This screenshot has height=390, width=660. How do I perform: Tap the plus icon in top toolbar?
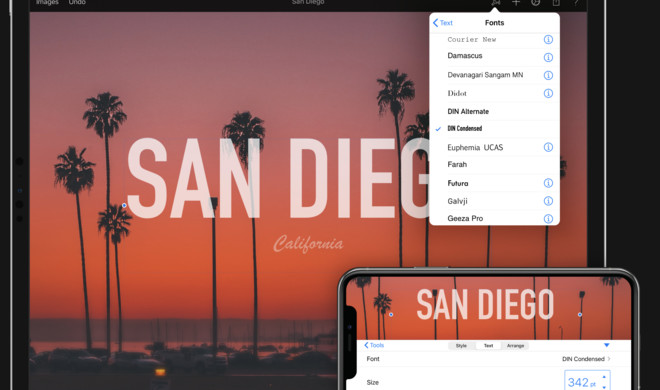[x=516, y=3]
